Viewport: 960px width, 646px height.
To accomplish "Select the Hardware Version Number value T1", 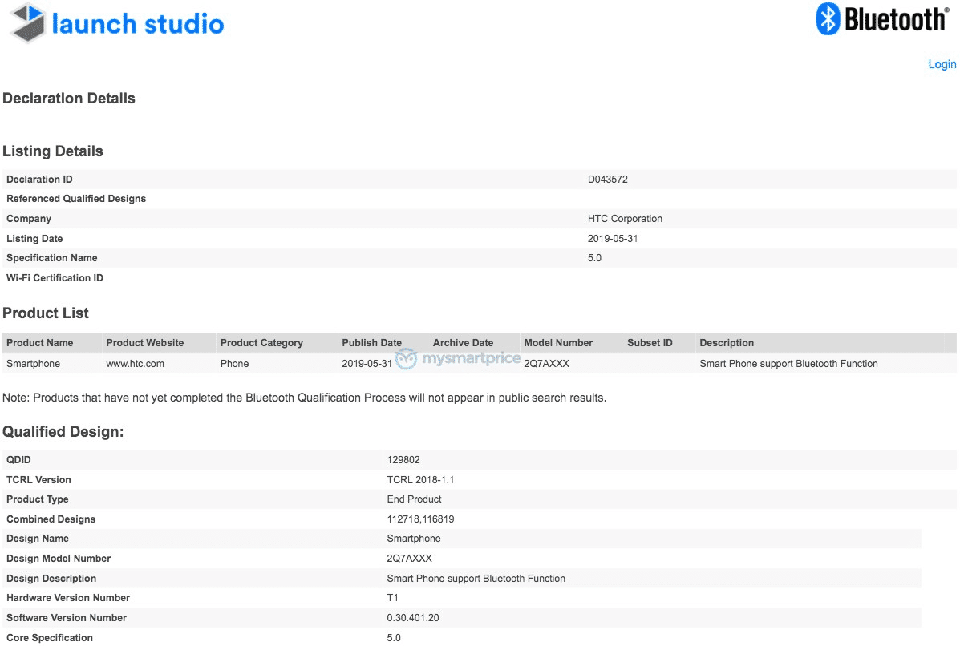I will (392, 598).
